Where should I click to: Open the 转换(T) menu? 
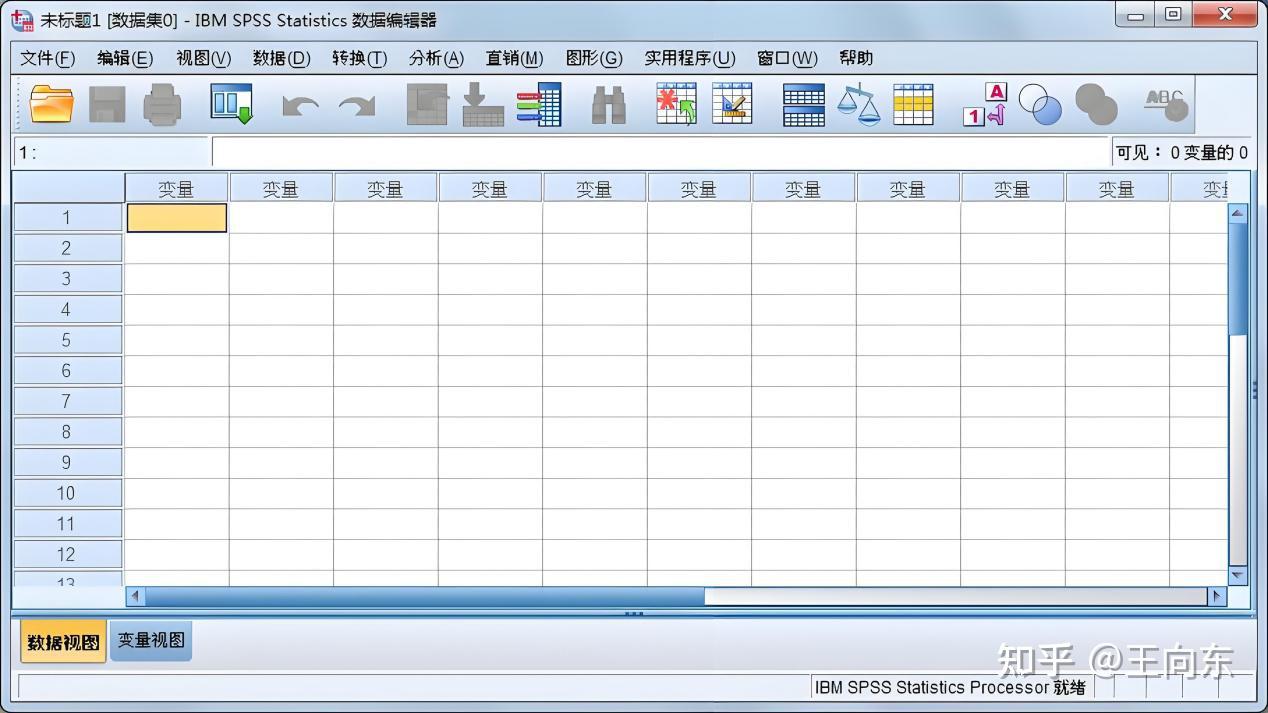click(x=359, y=58)
